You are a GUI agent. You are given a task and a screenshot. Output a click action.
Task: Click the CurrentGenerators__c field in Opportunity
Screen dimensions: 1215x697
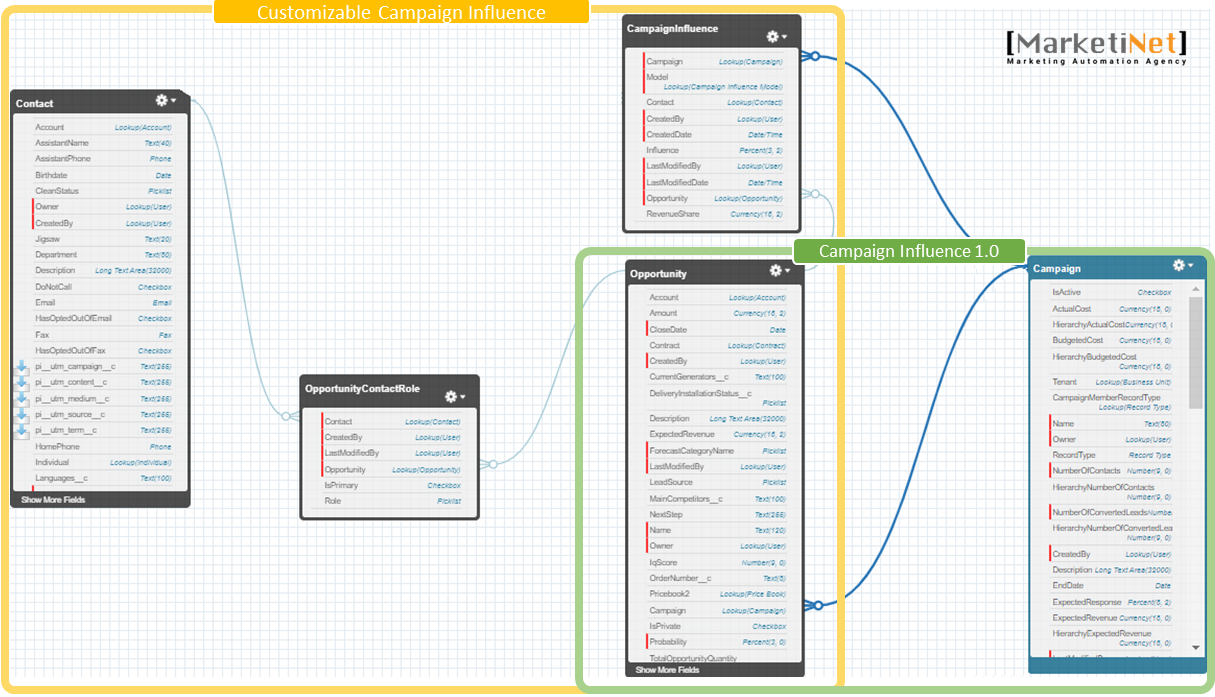pos(717,377)
